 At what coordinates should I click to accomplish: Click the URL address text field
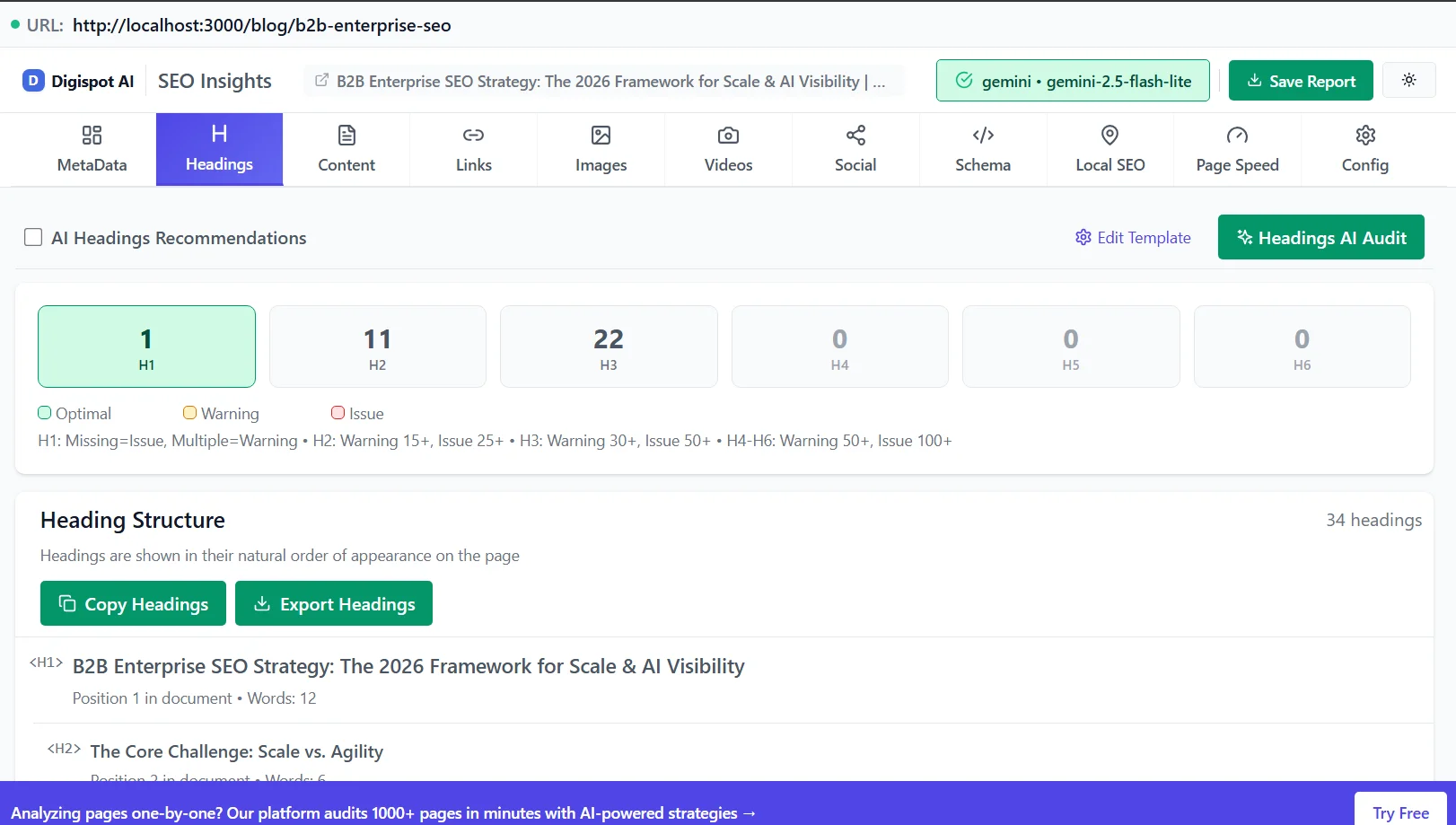click(262, 25)
